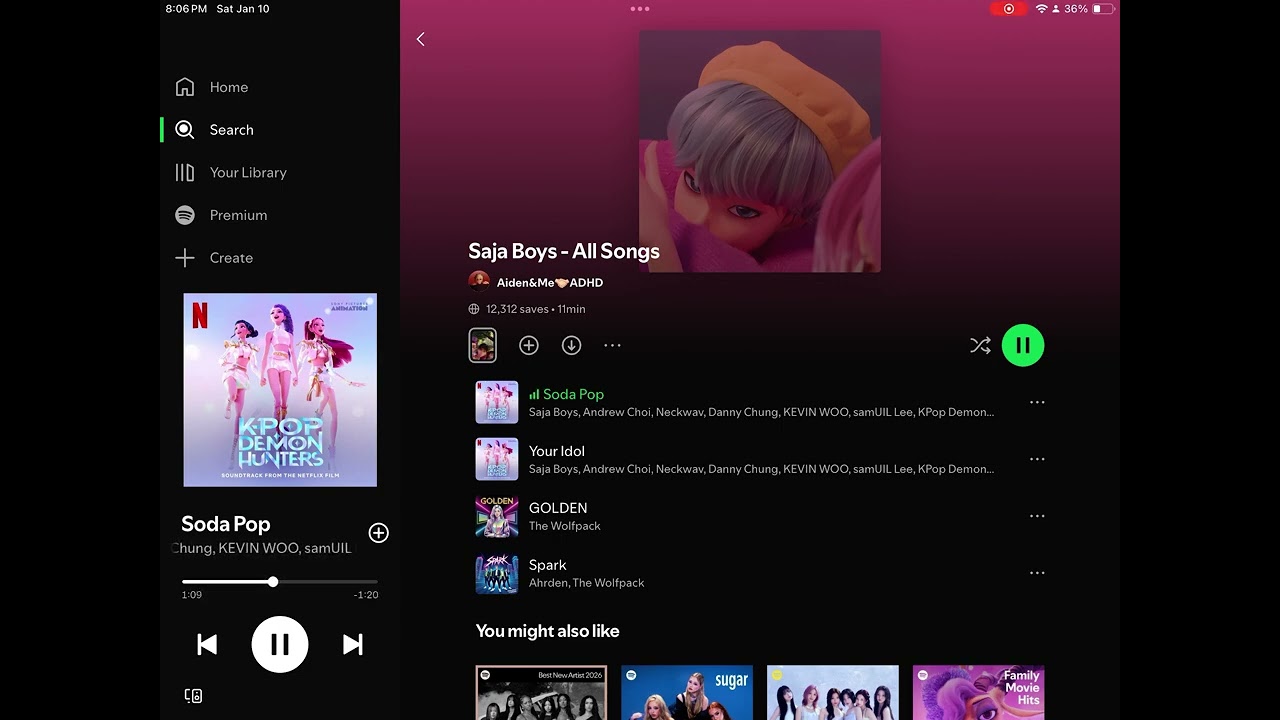Screen dimensions: 1280x720
Task: Click the Your Library shelf icon
Action: (185, 172)
